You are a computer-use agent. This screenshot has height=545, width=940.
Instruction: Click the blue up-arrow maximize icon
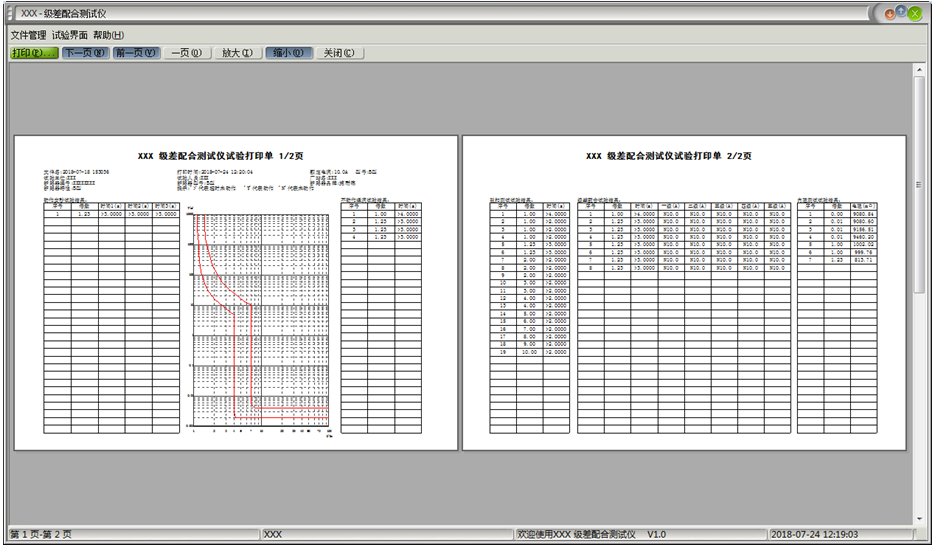[901, 12]
